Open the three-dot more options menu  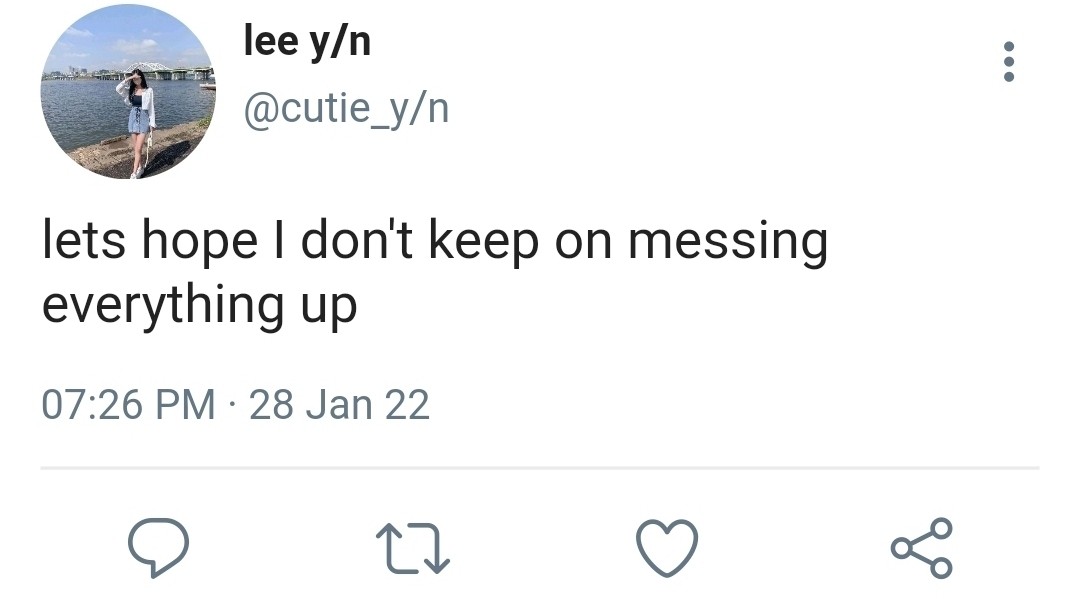(1008, 62)
